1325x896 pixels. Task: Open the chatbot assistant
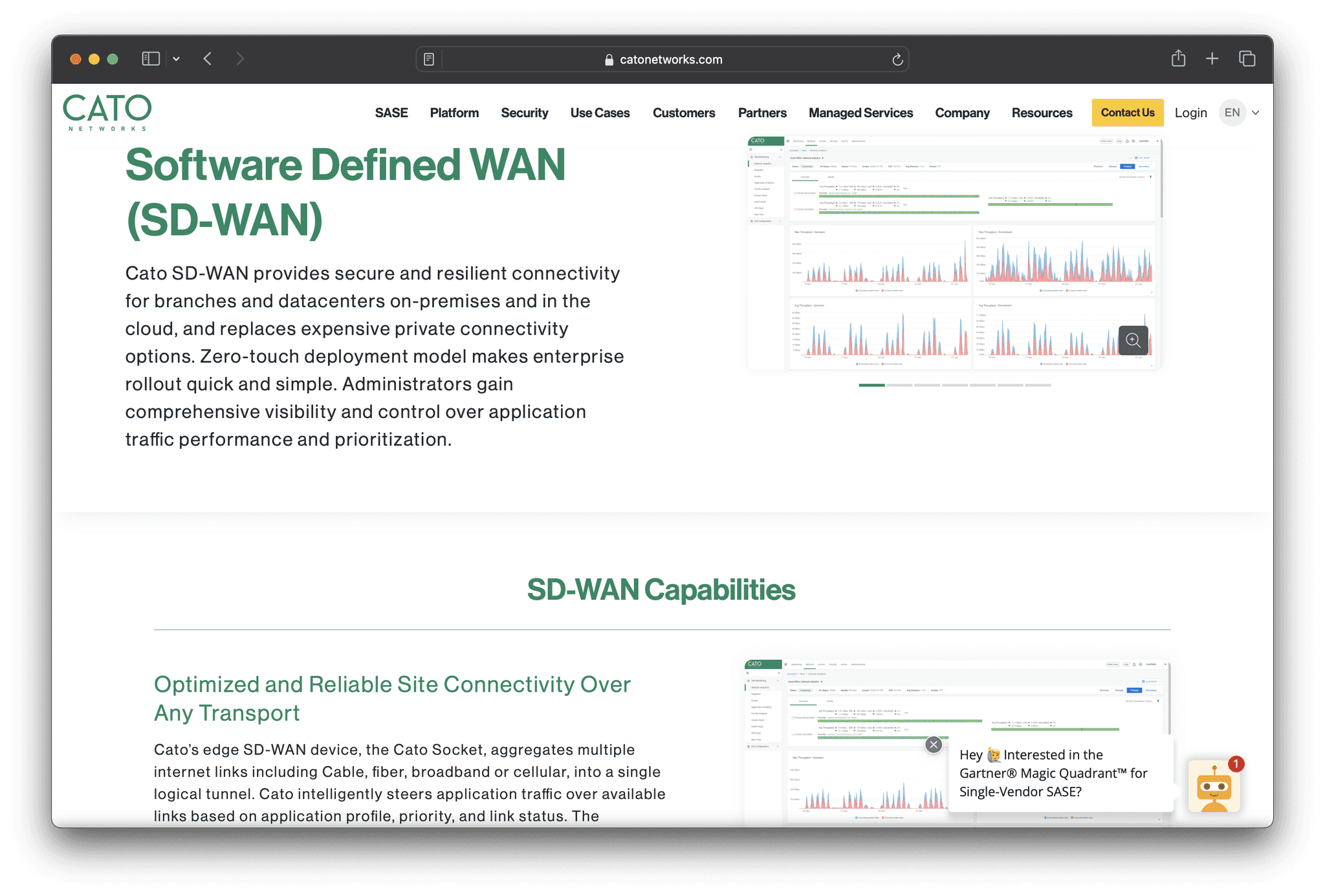1215,785
